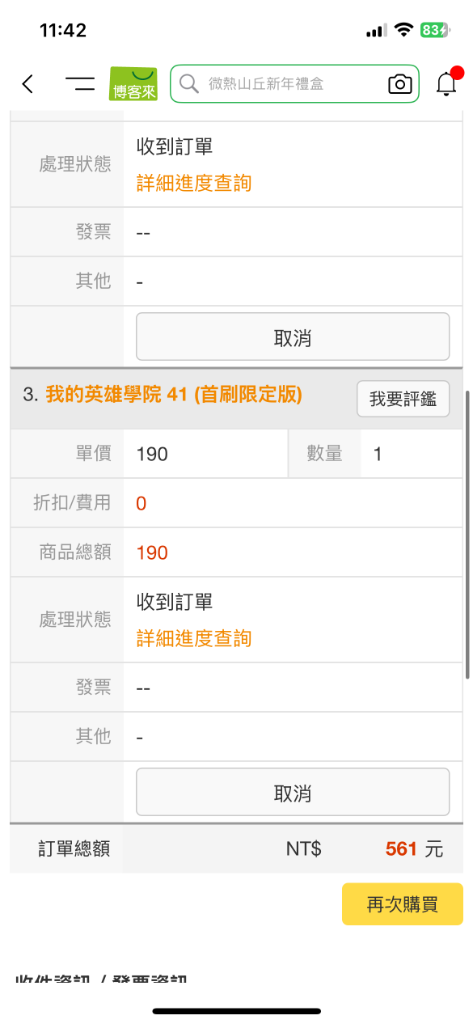Tap the Wi-Fi status icon
The image size is (473, 1024).
(404, 30)
